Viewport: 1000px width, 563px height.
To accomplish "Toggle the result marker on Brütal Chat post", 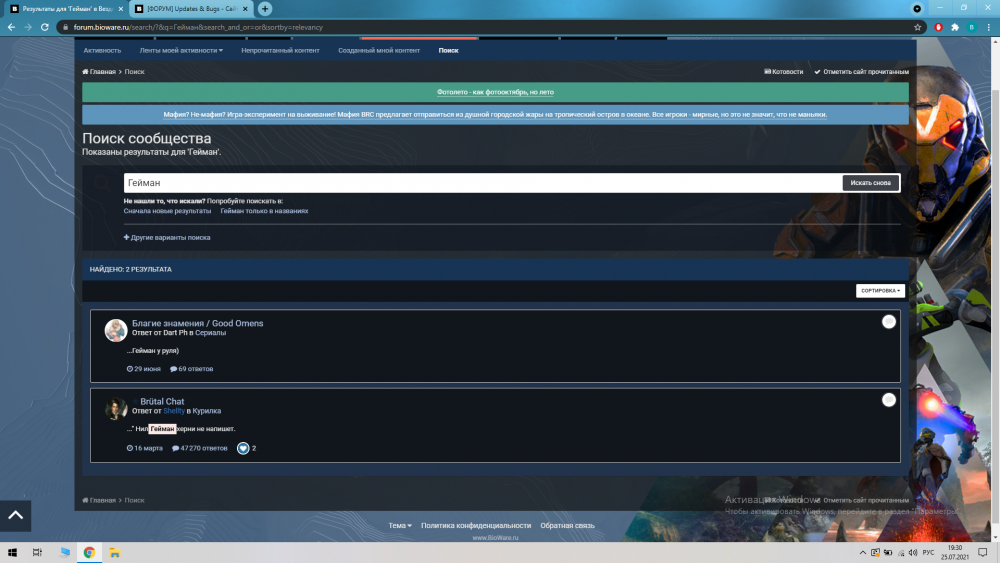I will (x=888, y=400).
